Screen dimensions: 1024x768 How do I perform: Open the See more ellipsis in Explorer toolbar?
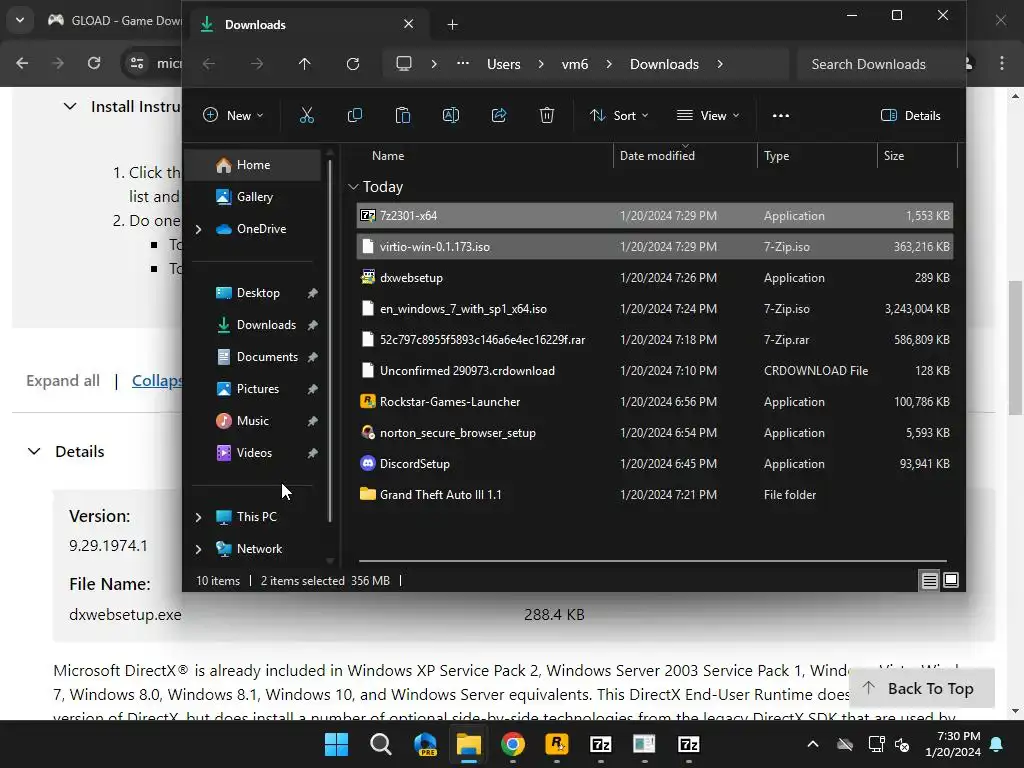point(780,116)
